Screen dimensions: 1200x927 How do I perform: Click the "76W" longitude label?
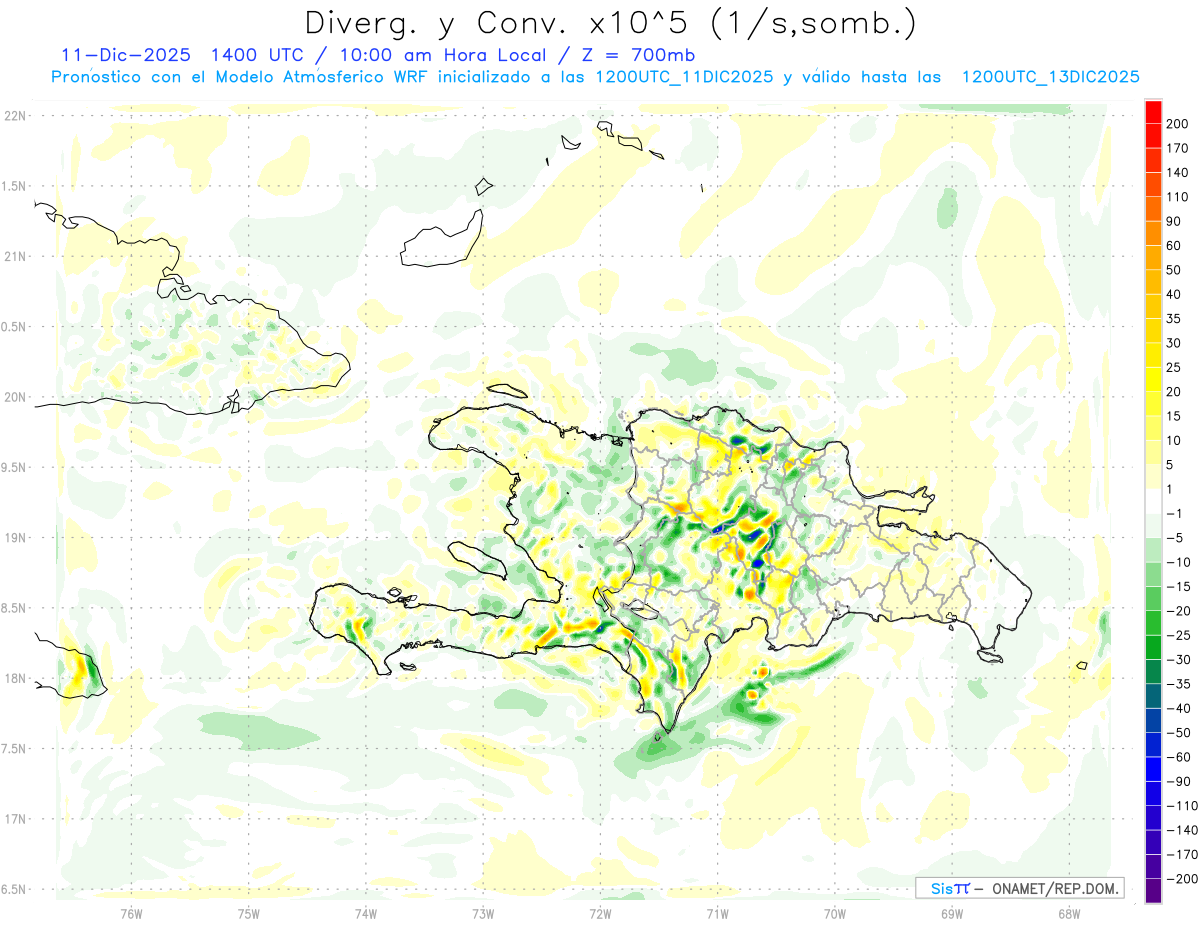pyautogui.click(x=132, y=914)
